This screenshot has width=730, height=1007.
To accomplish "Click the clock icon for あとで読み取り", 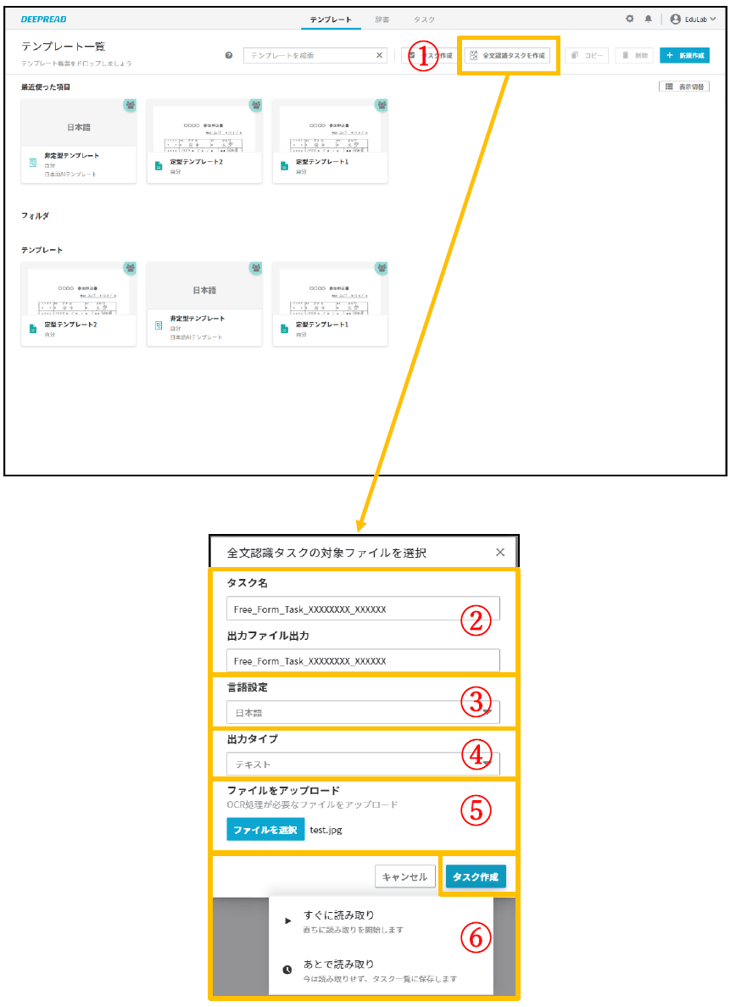I will (289, 969).
